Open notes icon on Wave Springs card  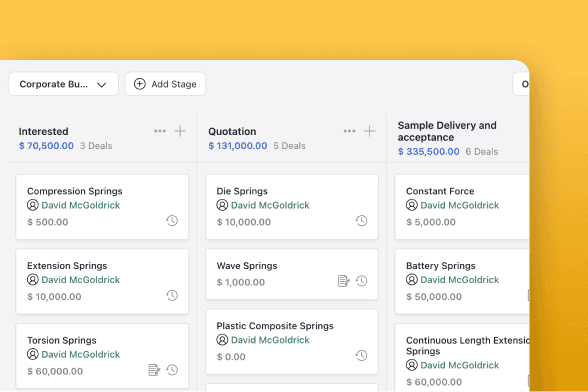pyautogui.click(x=344, y=281)
